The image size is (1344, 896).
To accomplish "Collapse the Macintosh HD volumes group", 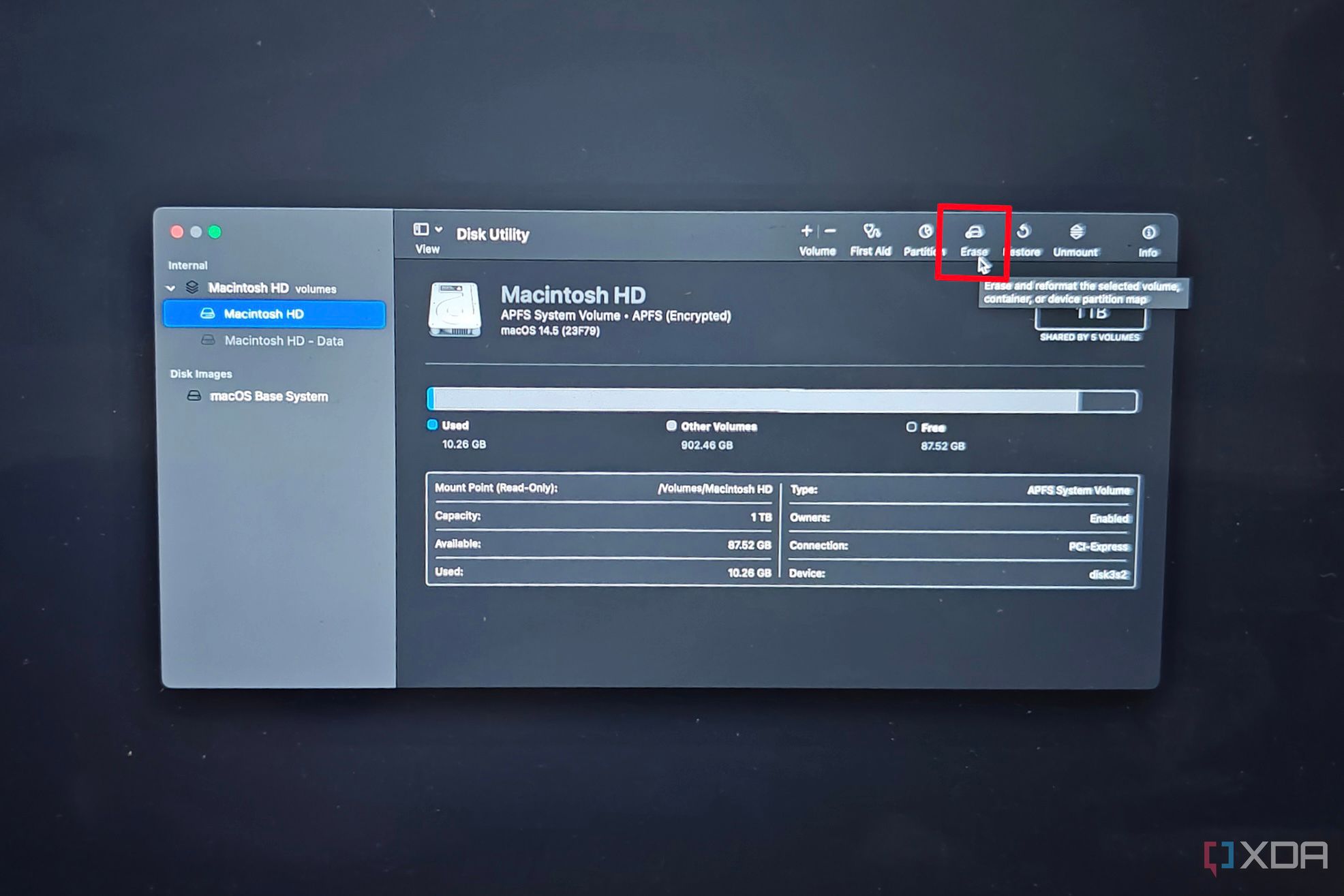I will pos(170,288).
